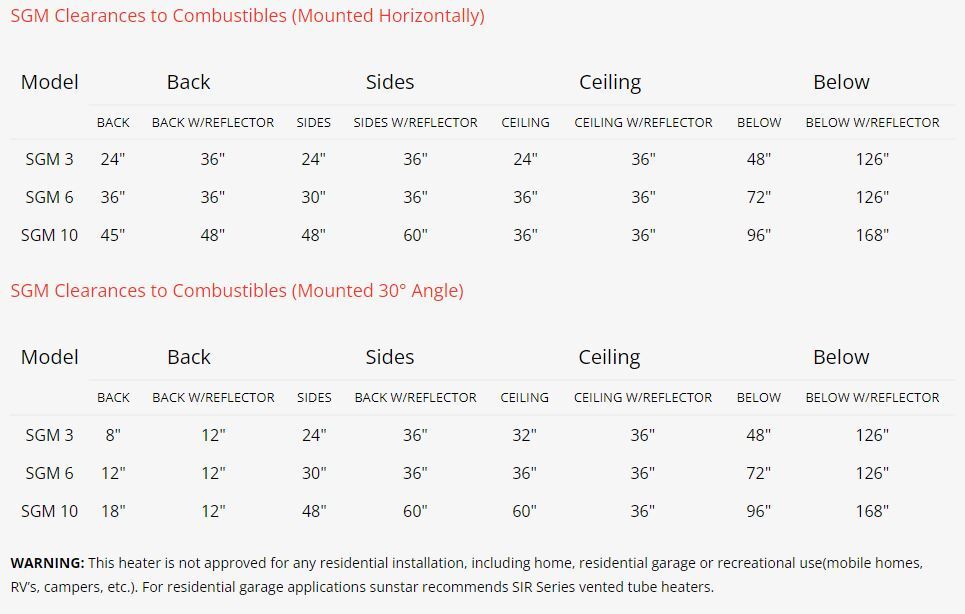Click the 'SGM Clearances to Combustibles (Mounted Horizontally)' heading
The height and width of the screenshot is (614, 965).
[x=247, y=15]
